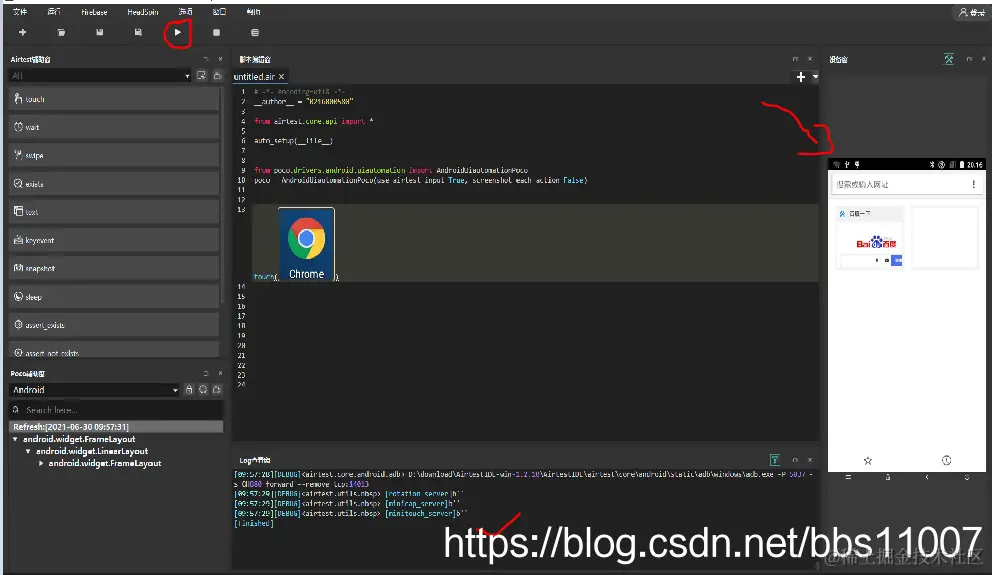Open the 文件 menu
The height and width of the screenshot is (575, 992).
(20, 12)
